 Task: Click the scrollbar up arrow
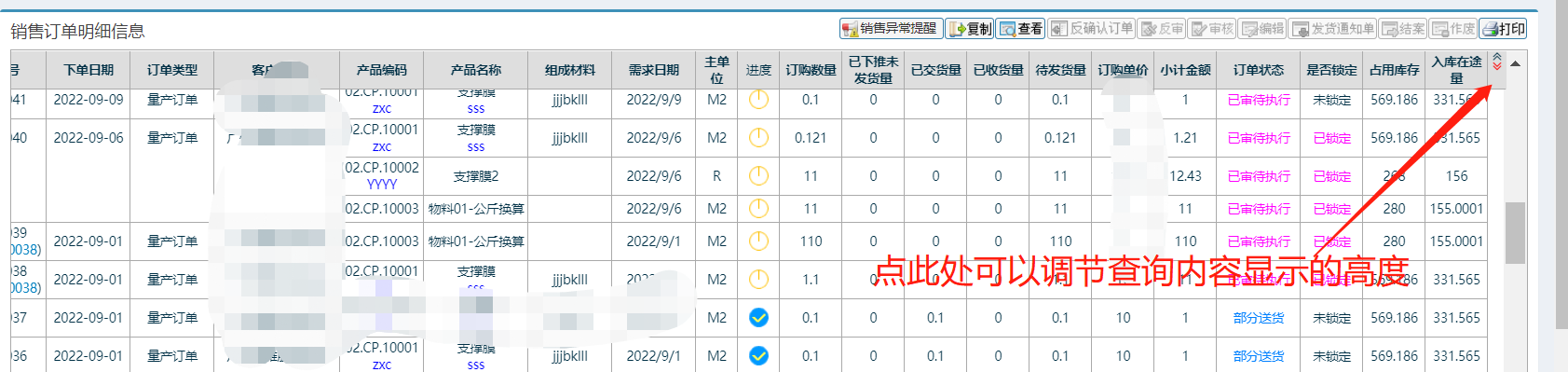1515,63
